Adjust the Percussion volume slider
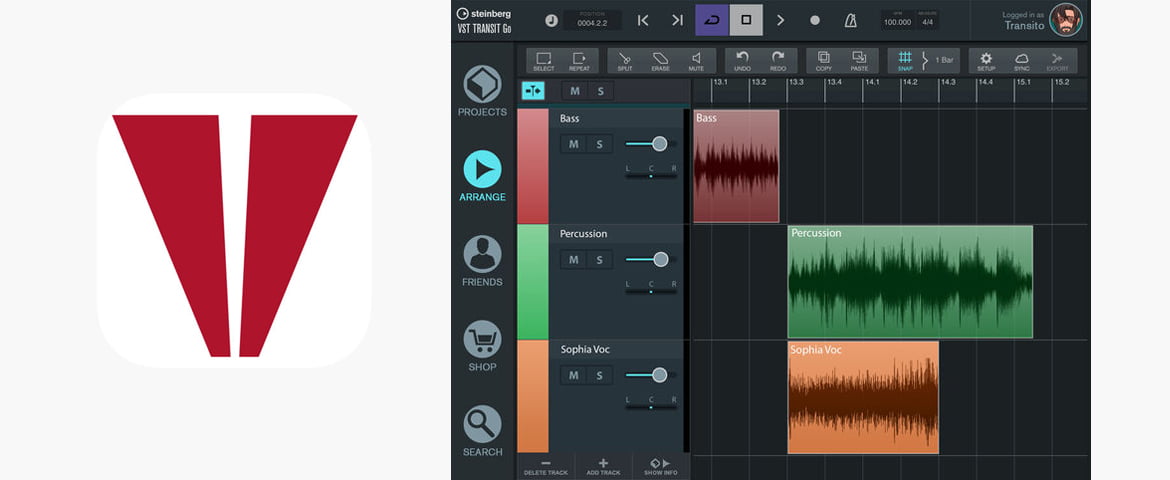Screen dimensions: 1170x480 pos(651,259)
